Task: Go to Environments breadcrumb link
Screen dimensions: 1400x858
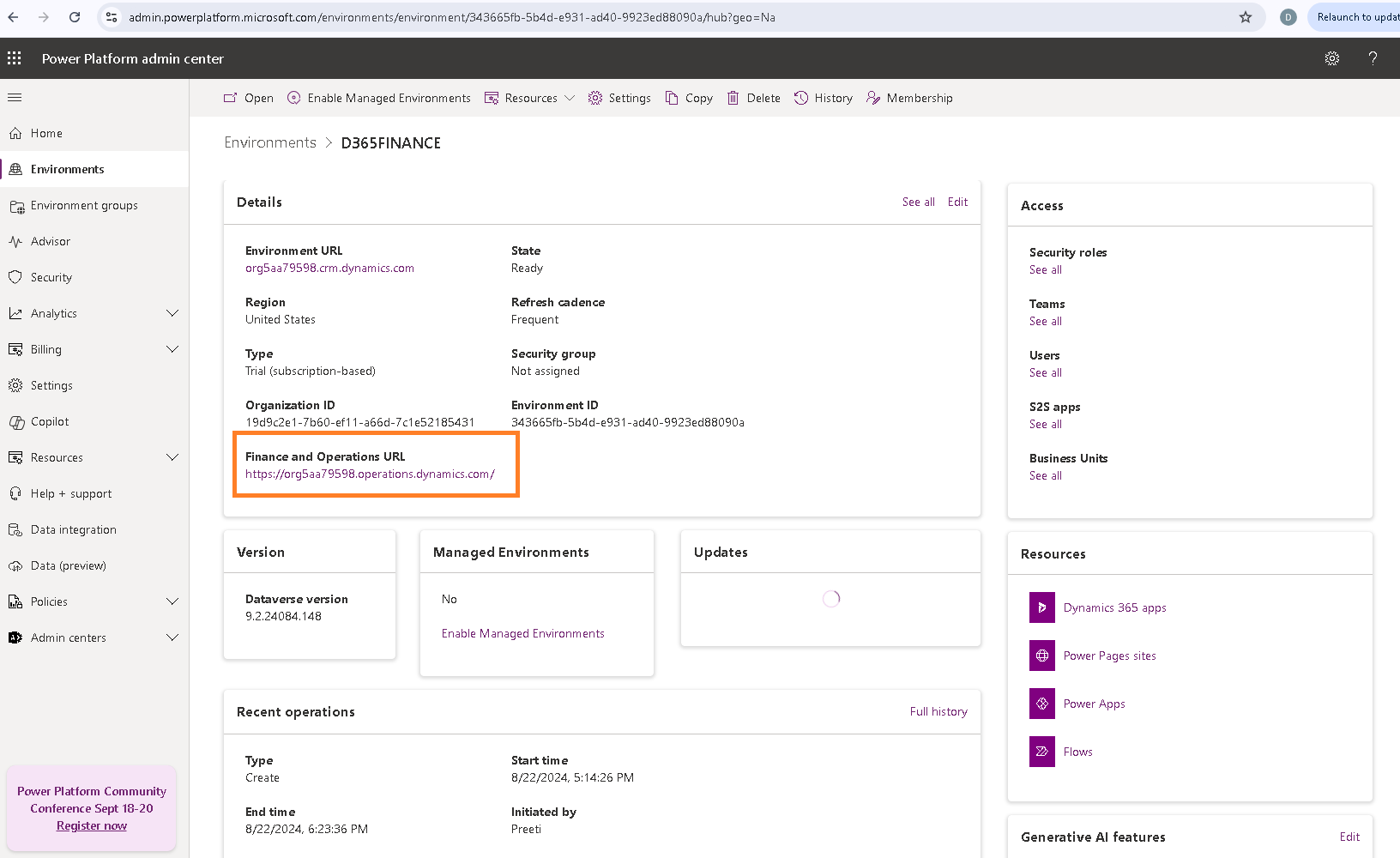Action: pyautogui.click(x=270, y=142)
